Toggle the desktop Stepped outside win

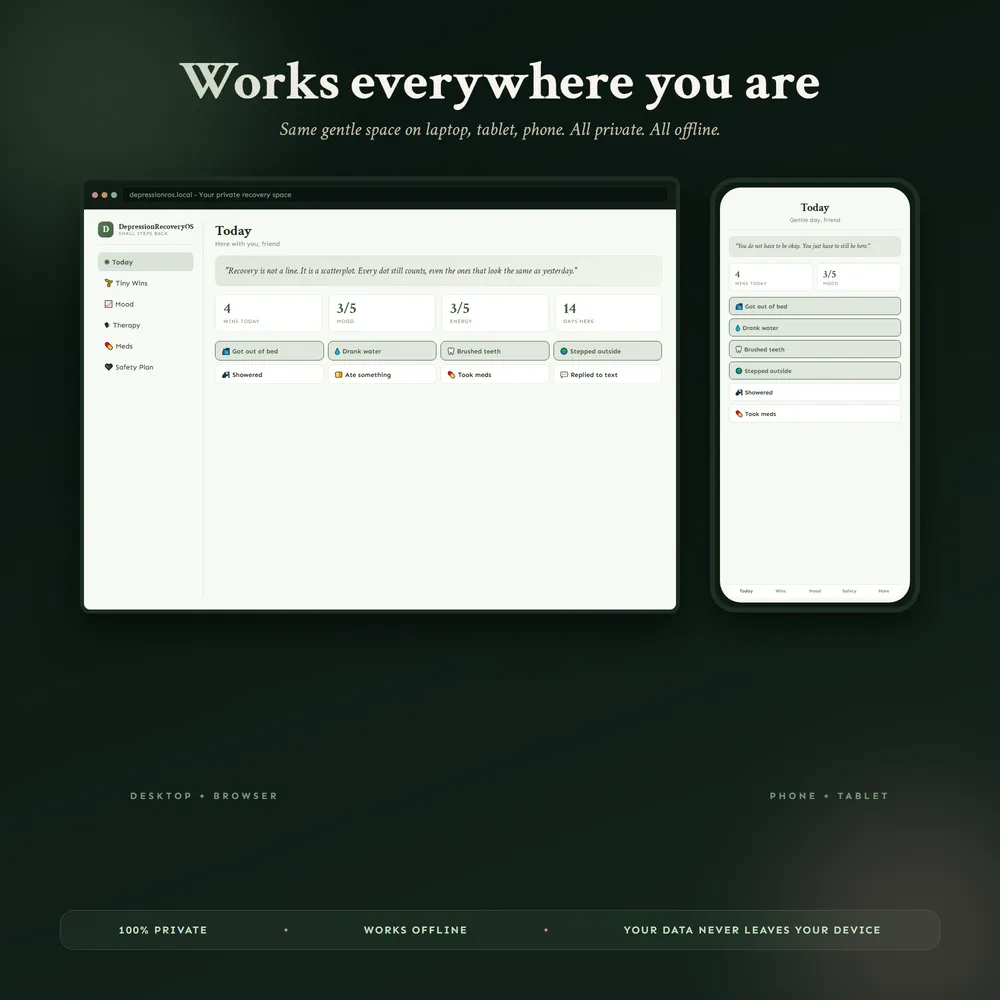[x=607, y=351]
